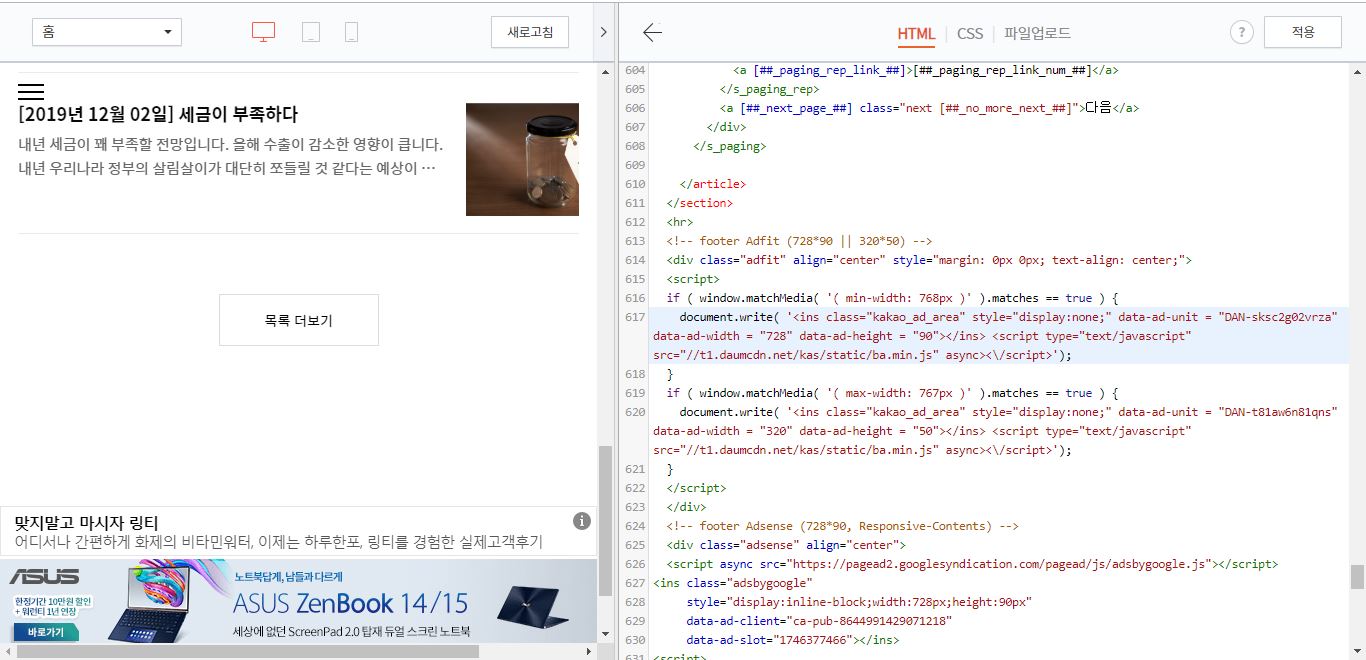Switch to the CSS tab
Screen dimensions: 1366x660
point(970,33)
